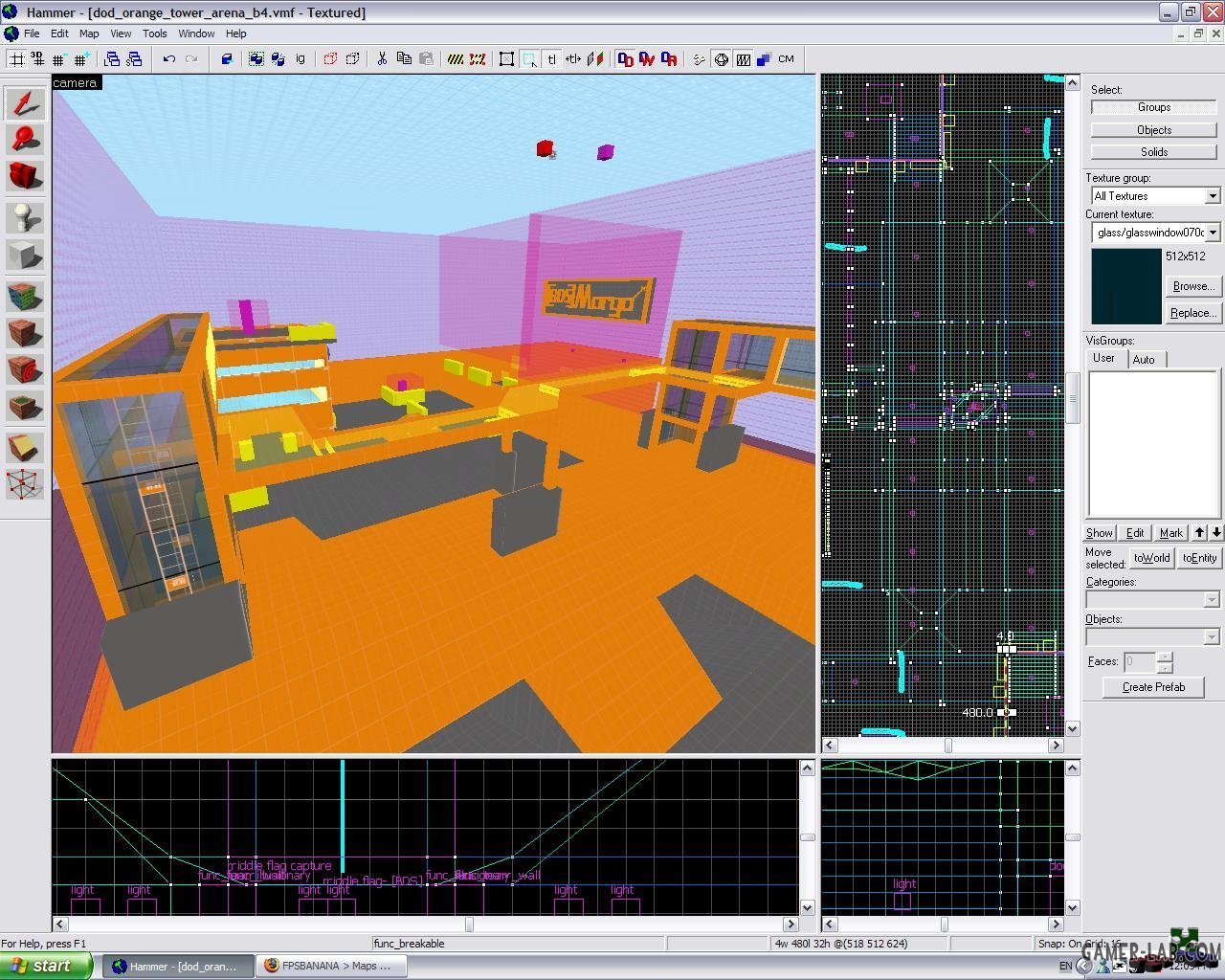Click the Create Prefab button

1153,687
